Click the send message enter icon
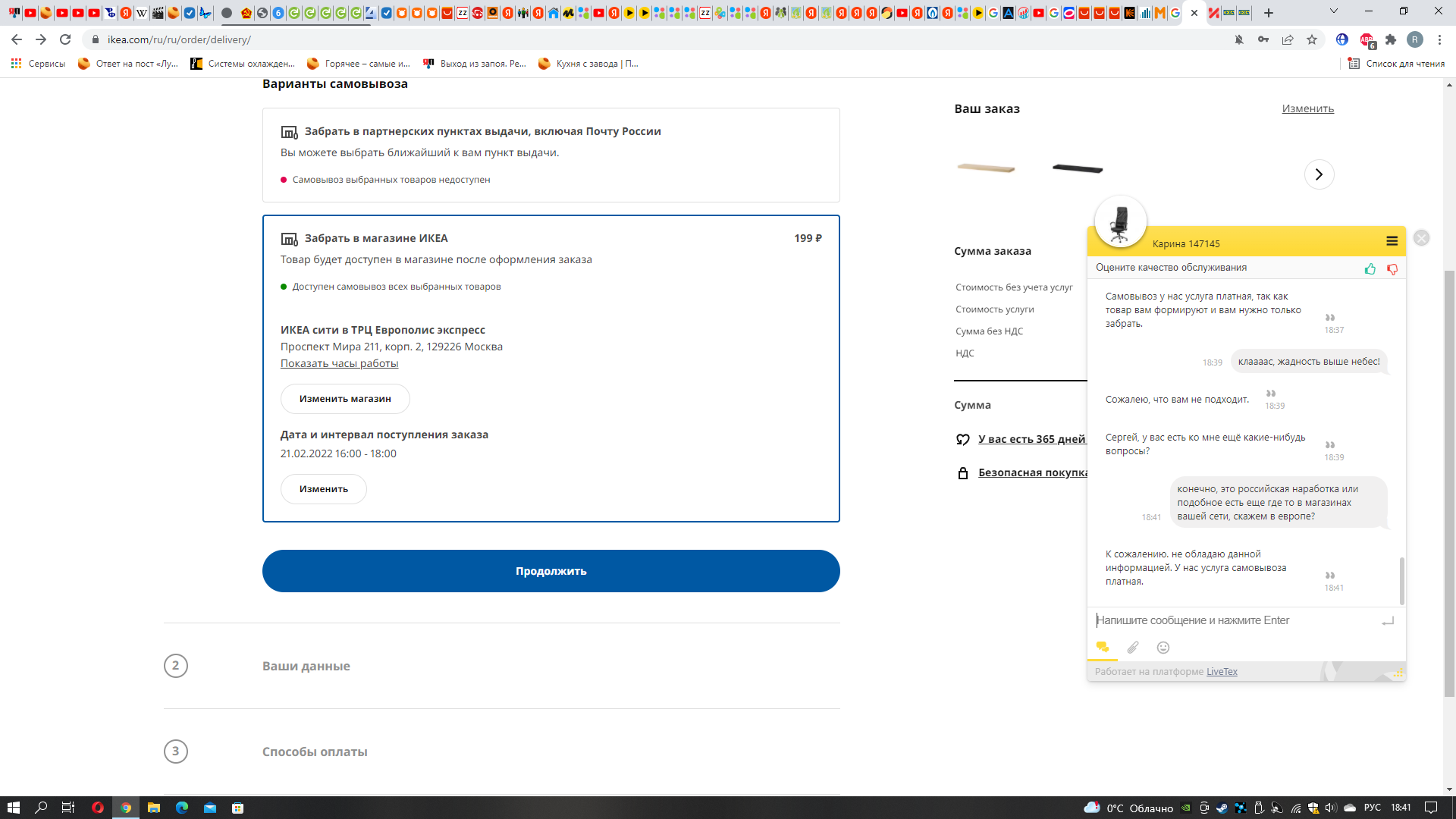 point(1387,621)
